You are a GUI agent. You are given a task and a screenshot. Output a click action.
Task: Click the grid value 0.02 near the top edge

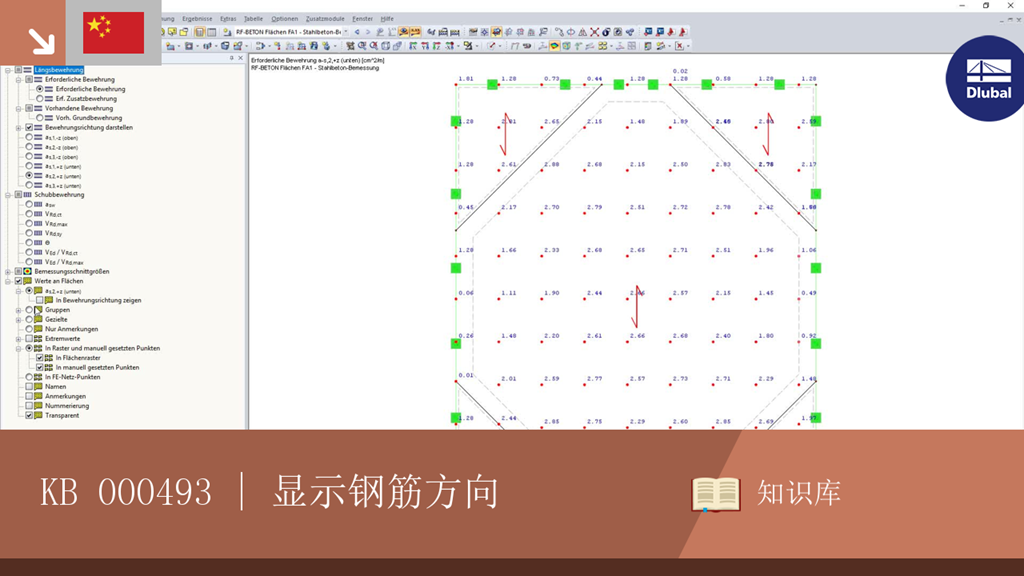click(680, 71)
